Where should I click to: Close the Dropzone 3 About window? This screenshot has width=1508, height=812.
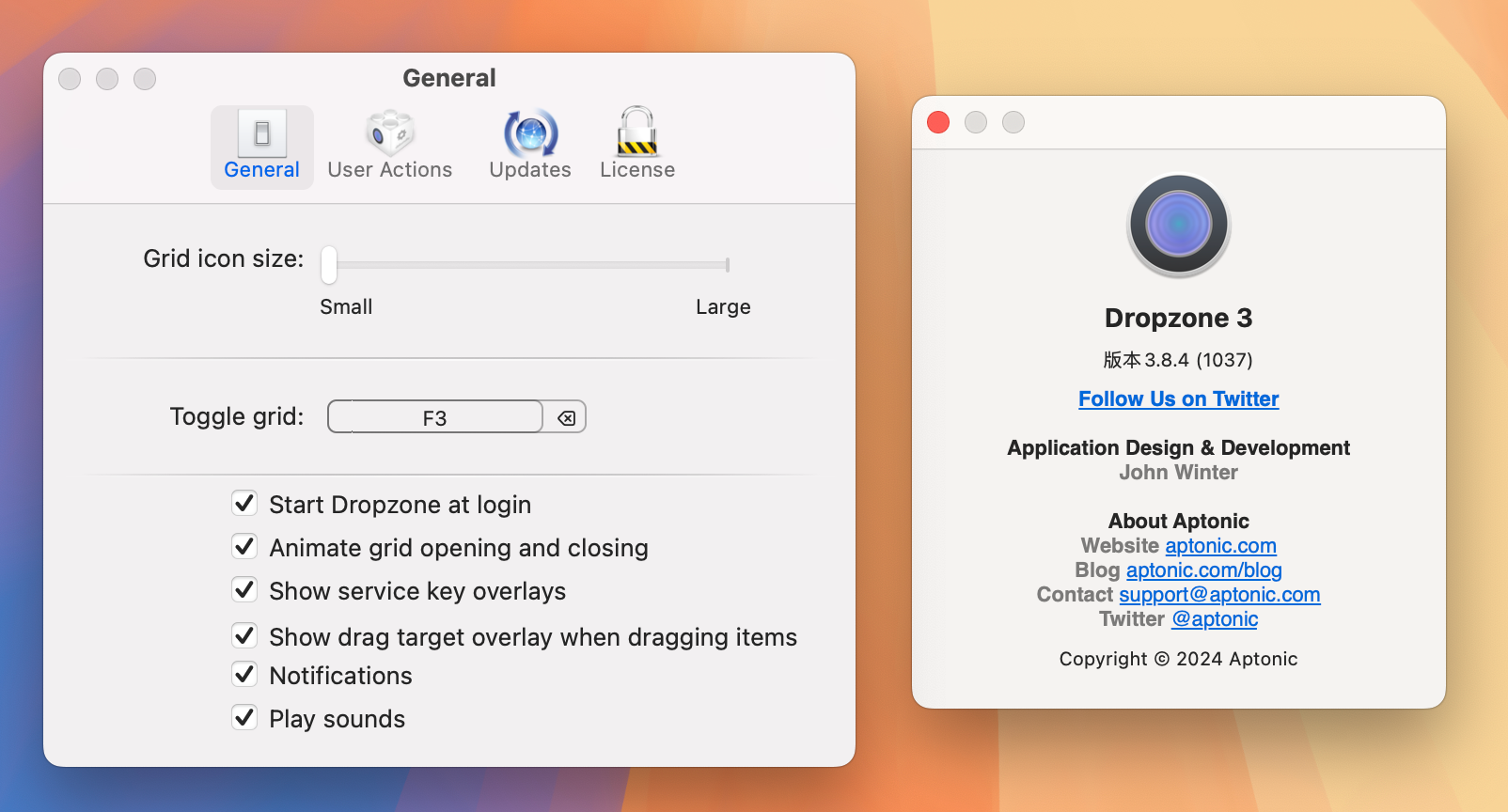(x=938, y=122)
